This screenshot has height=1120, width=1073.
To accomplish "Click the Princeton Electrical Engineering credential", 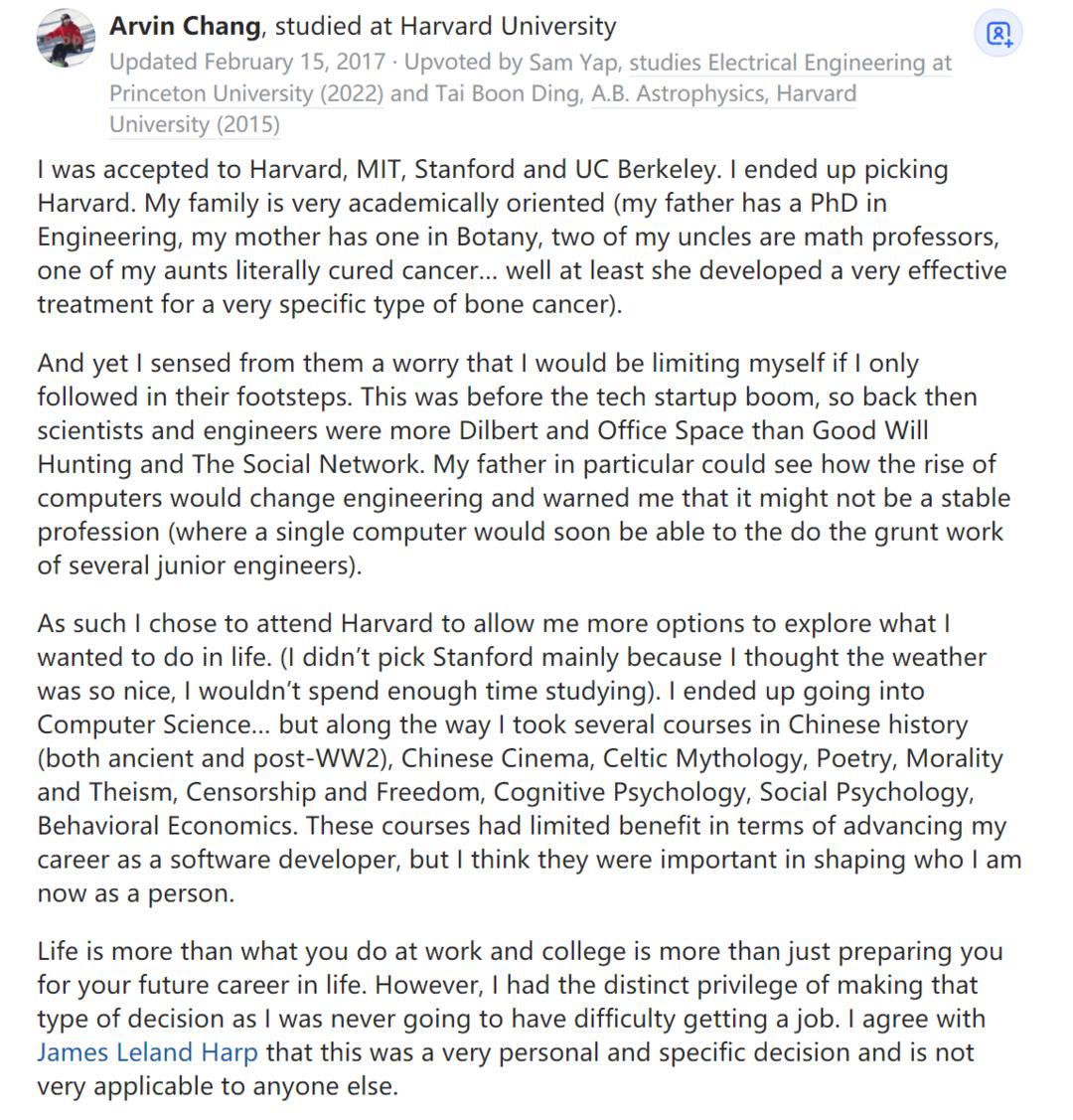I will click(x=790, y=64).
